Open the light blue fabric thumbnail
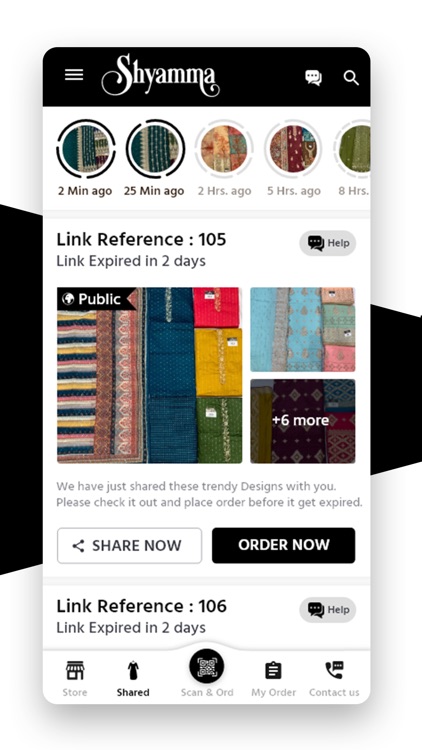422x750 pixels. tap(303, 330)
